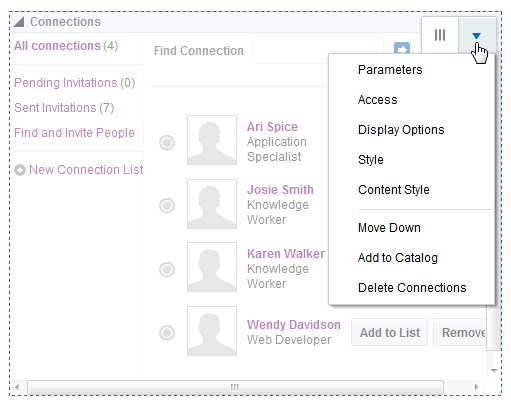Open the view actions dropdown arrow
The image size is (511, 412).
tap(477, 35)
